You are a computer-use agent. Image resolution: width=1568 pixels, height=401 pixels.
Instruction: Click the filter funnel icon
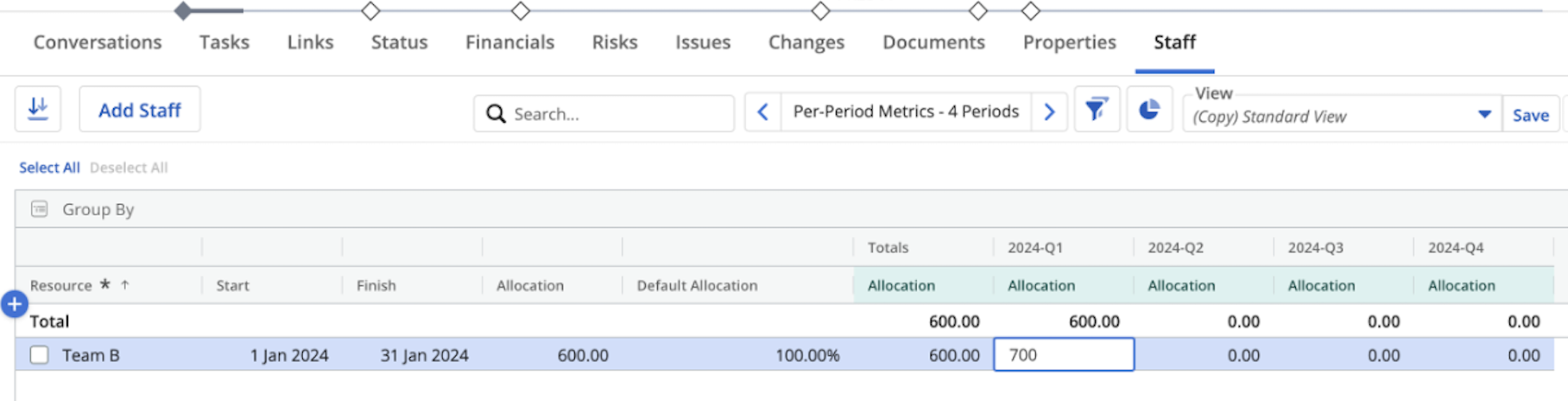click(1097, 110)
